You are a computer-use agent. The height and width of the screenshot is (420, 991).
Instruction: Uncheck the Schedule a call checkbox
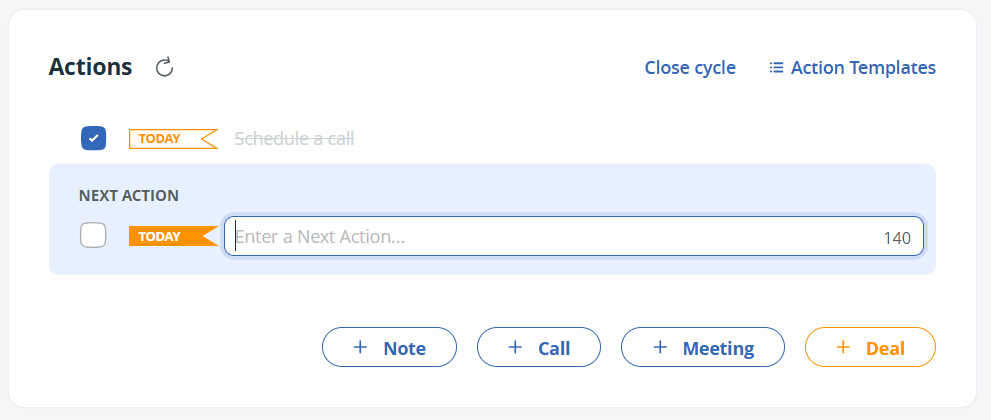tap(93, 138)
